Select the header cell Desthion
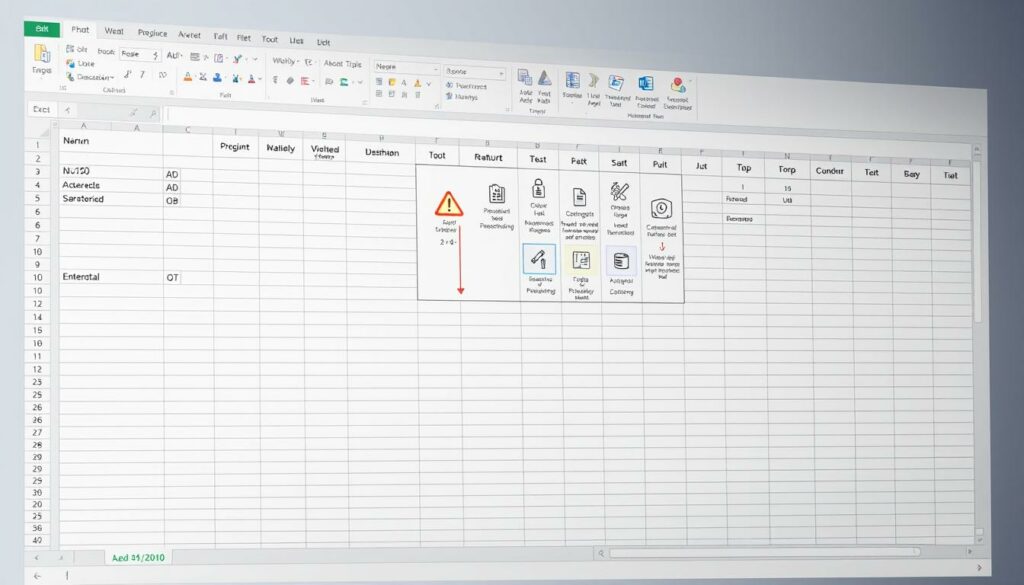 (x=381, y=153)
